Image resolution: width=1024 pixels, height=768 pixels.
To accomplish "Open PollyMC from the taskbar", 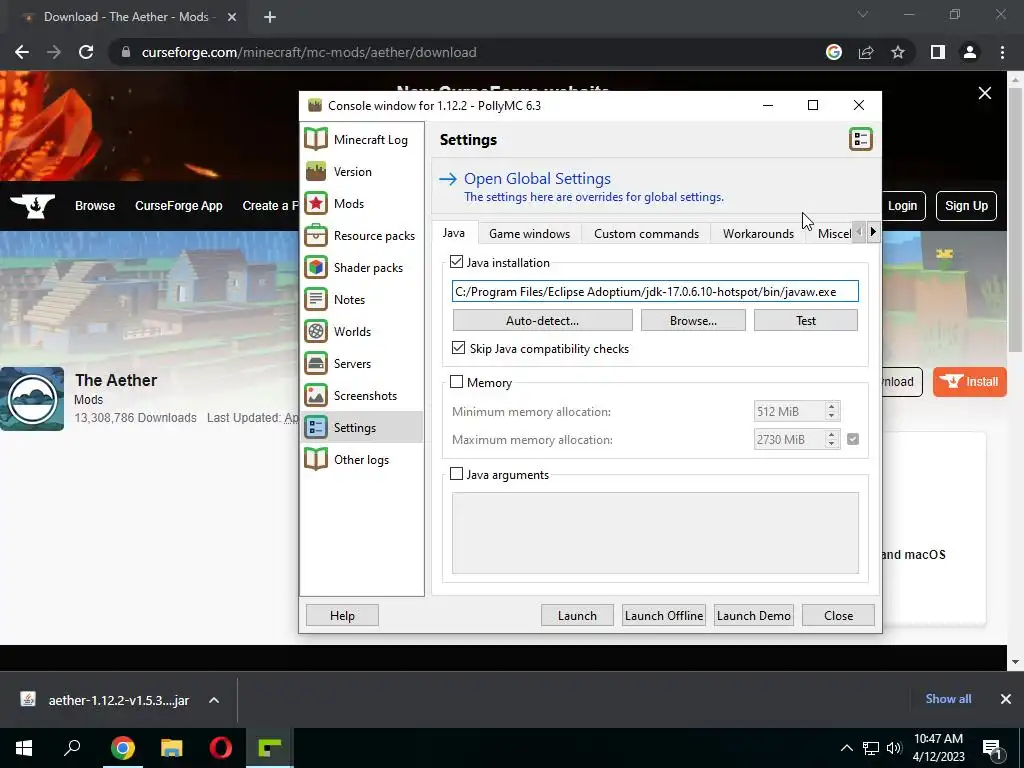I will coord(270,748).
